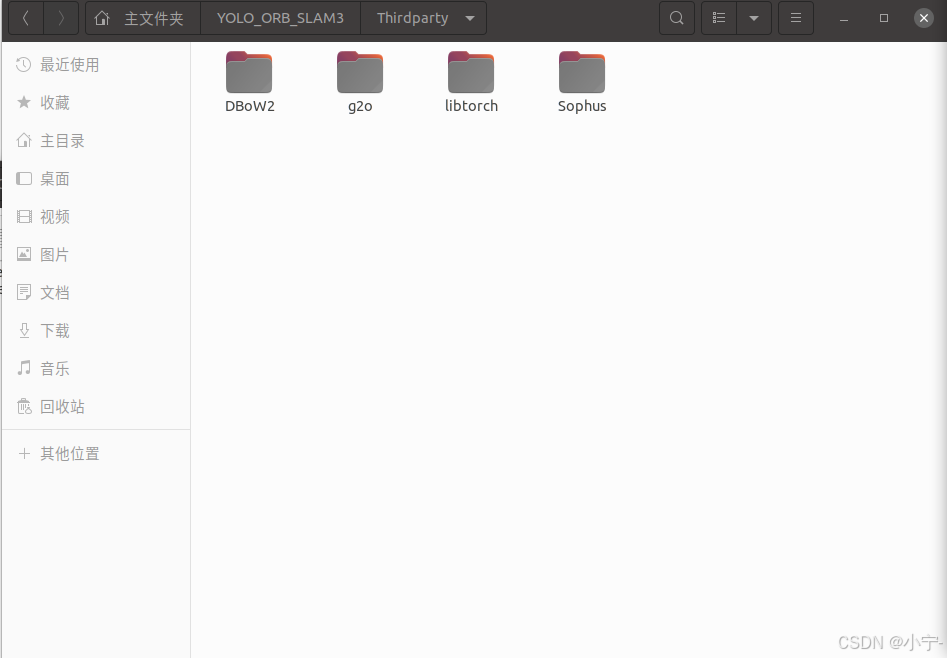Click the house icon beside 主目录

pos(24,140)
